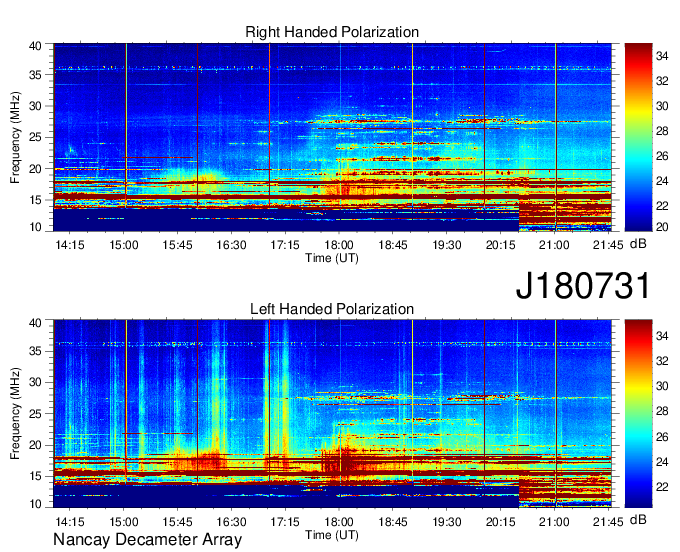Click the 15:45 tick under upper plot

tap(177, 245)
